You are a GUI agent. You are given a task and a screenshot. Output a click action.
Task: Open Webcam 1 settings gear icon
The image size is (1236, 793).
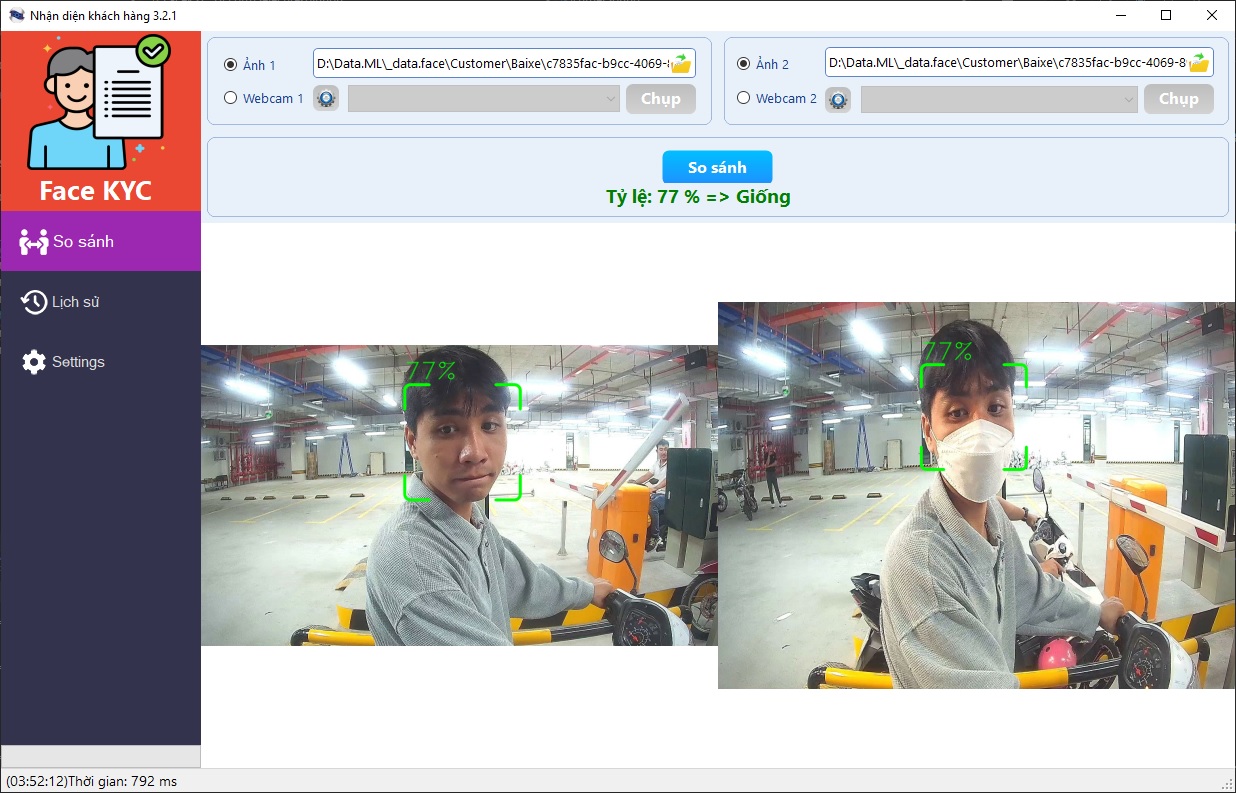pyautogui.click(x=326, y=99)
